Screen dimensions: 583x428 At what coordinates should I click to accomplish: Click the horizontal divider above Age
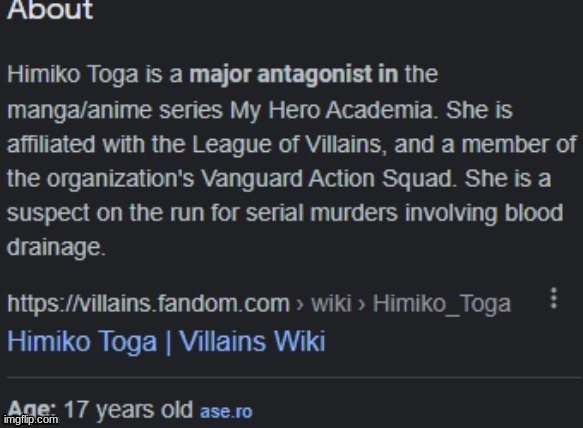click(294, 377)
